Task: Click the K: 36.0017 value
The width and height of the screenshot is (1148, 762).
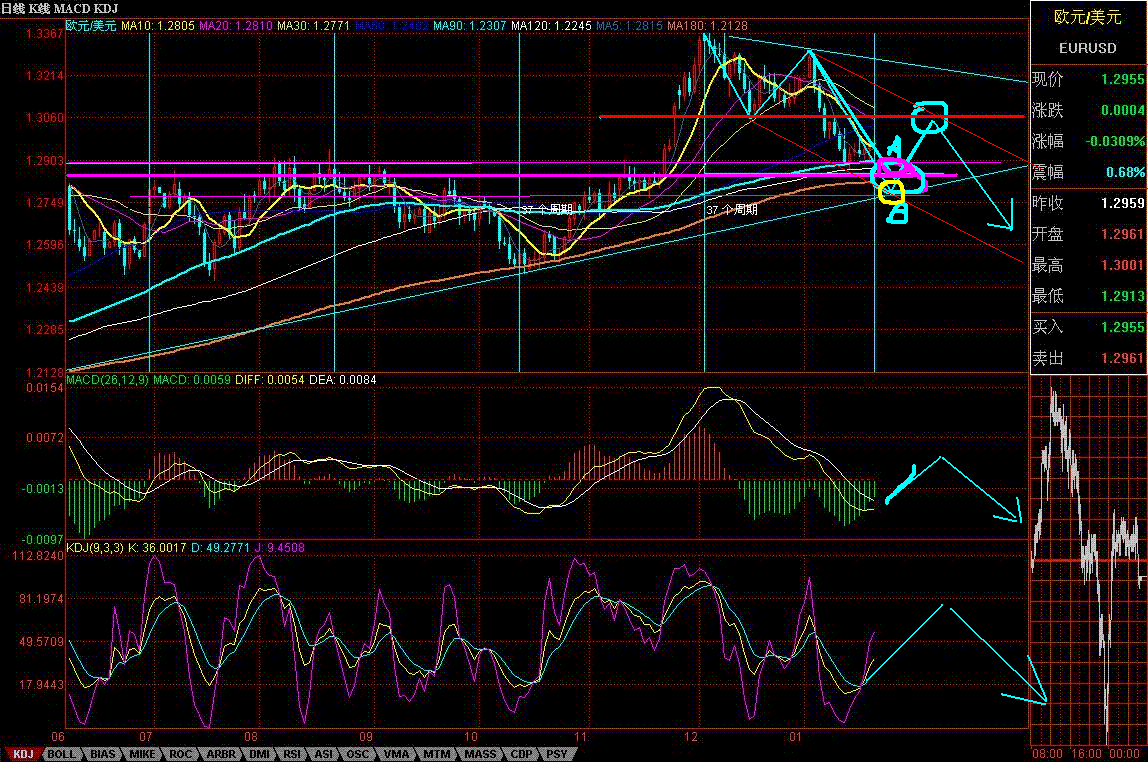Action: 157,548
